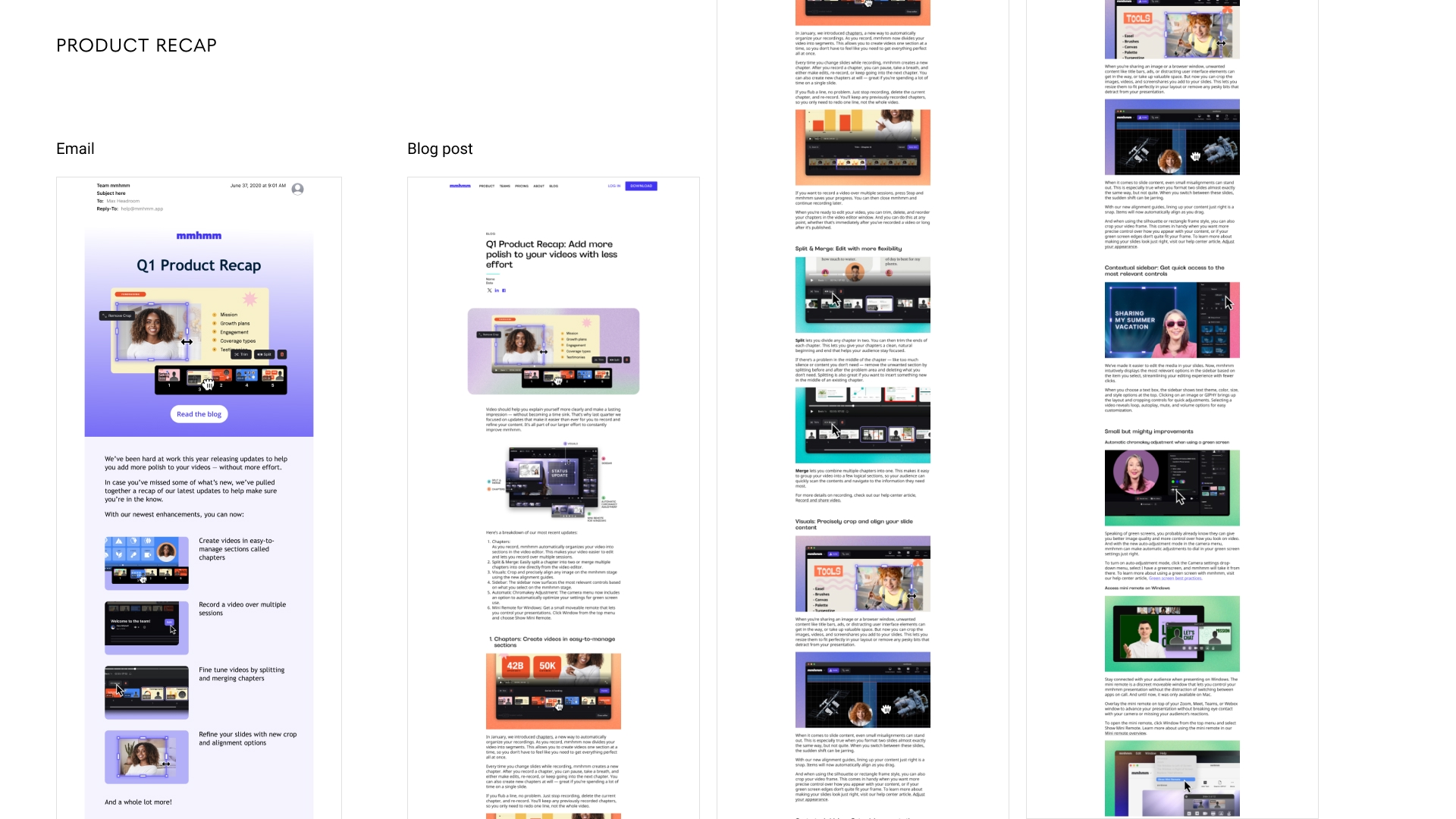
Task: Click the LOG IN link in blog header
Action: click(614, 186)
